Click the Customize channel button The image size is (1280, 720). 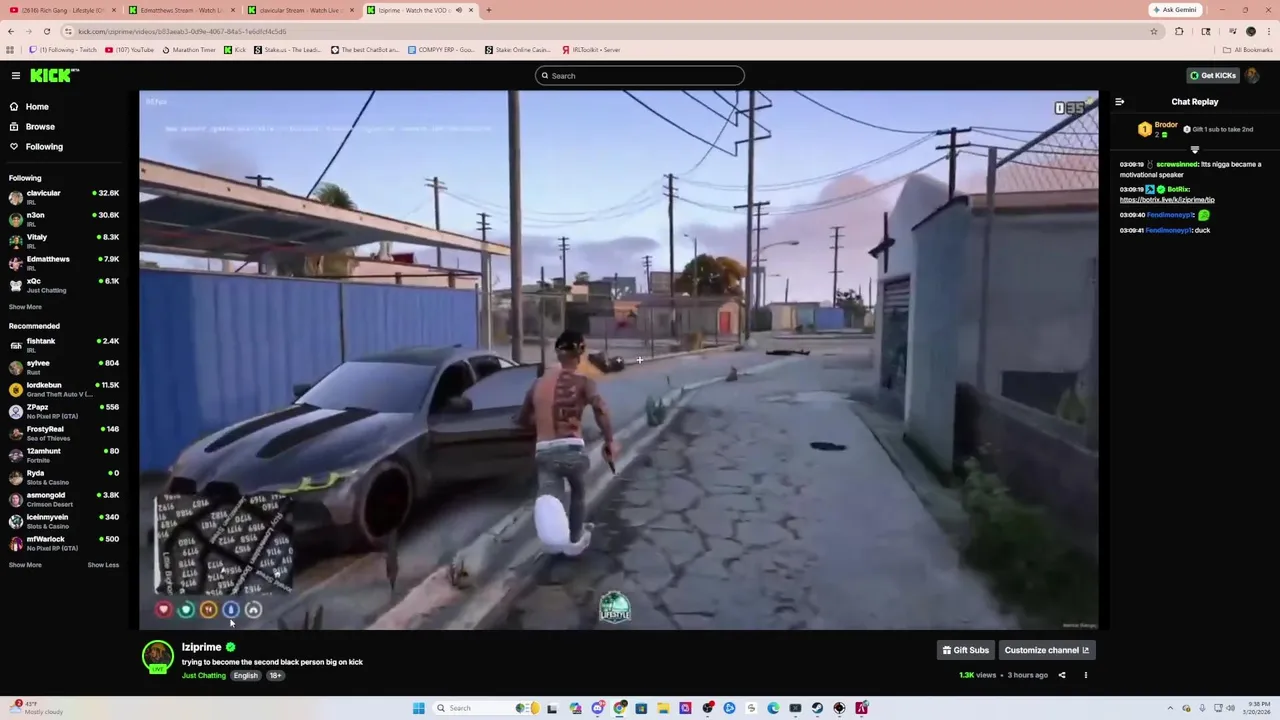click(x=1046, y=650)
